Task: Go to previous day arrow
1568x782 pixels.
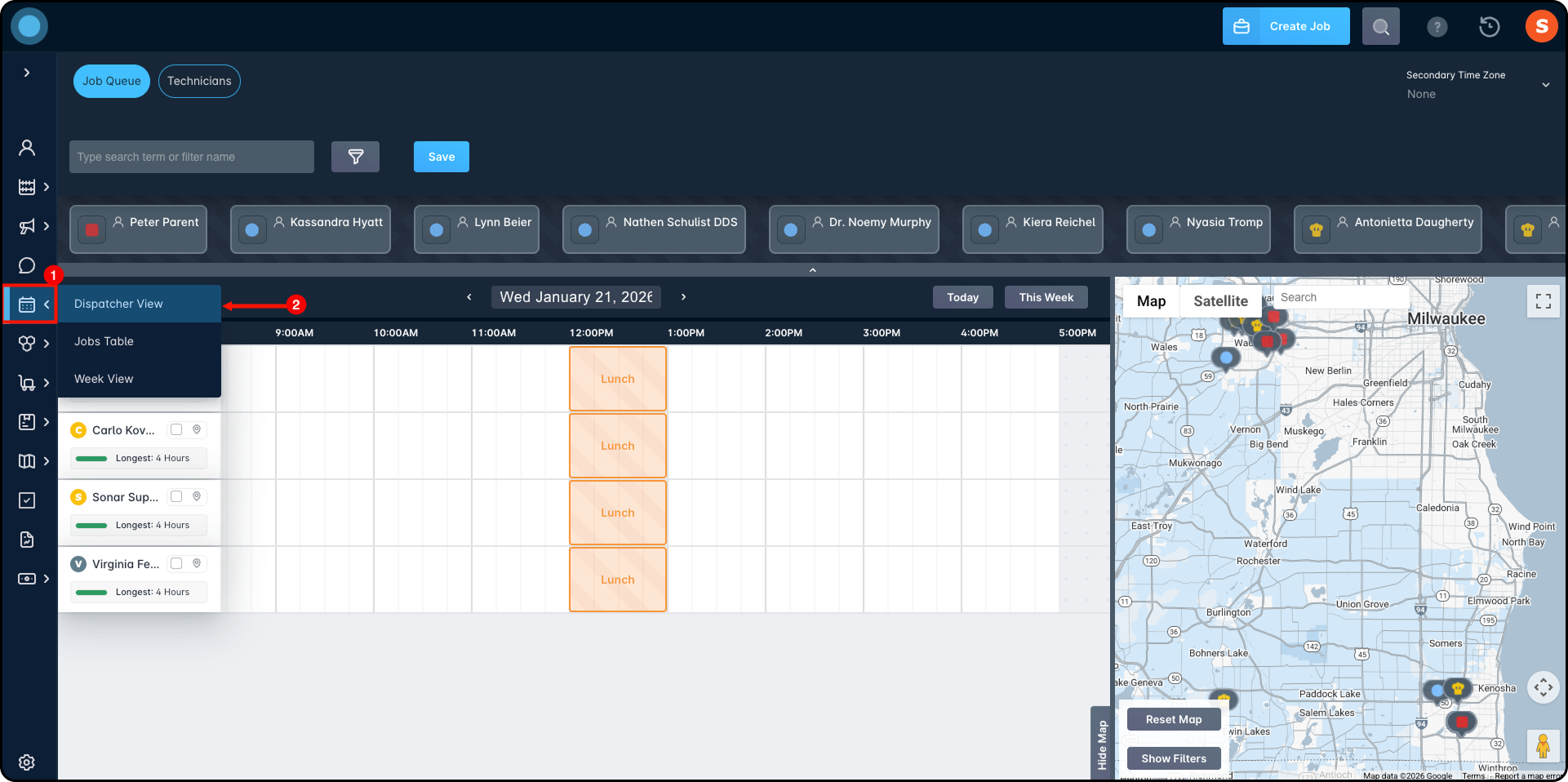Action: pos(469,297)
